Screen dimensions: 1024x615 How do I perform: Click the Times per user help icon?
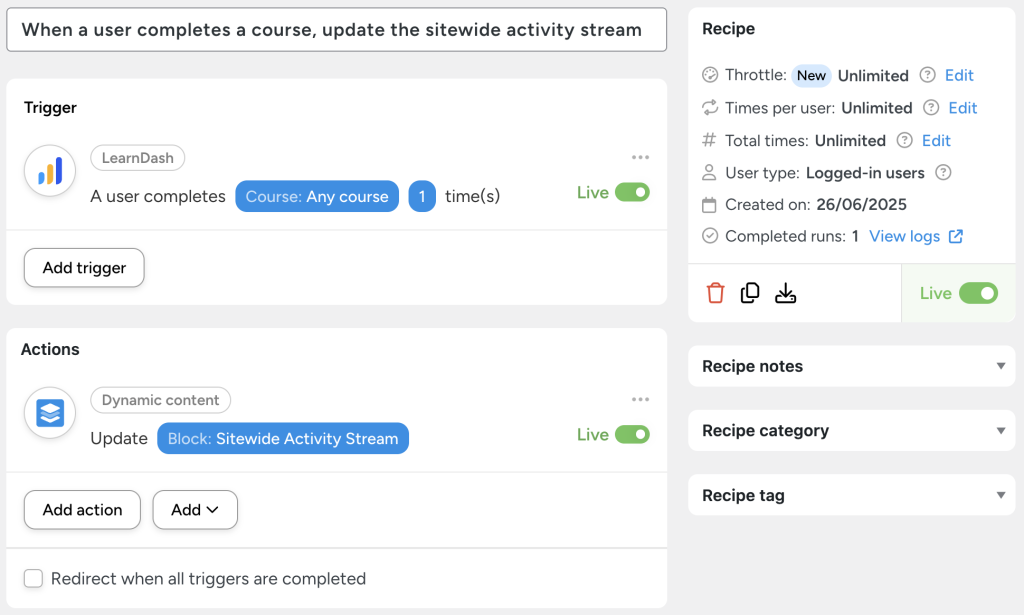[930, 107]
